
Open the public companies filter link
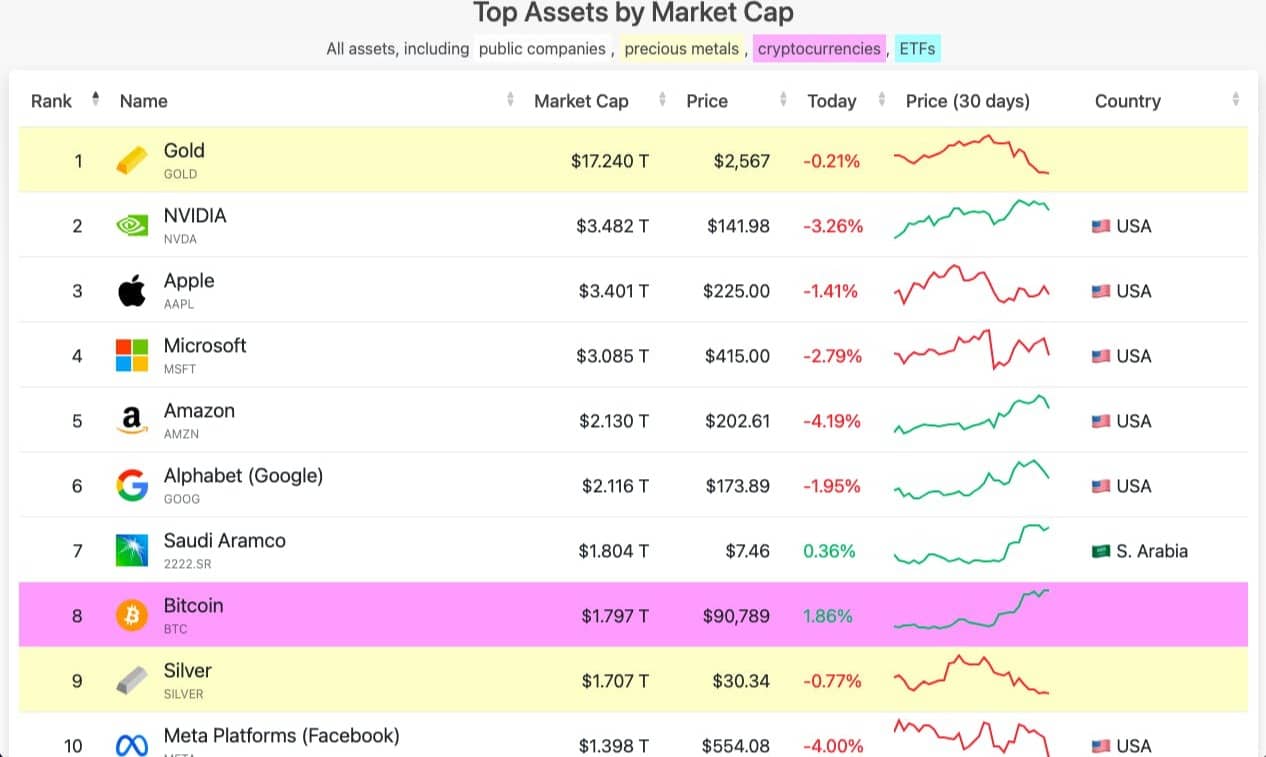click(x=543, y=48)
